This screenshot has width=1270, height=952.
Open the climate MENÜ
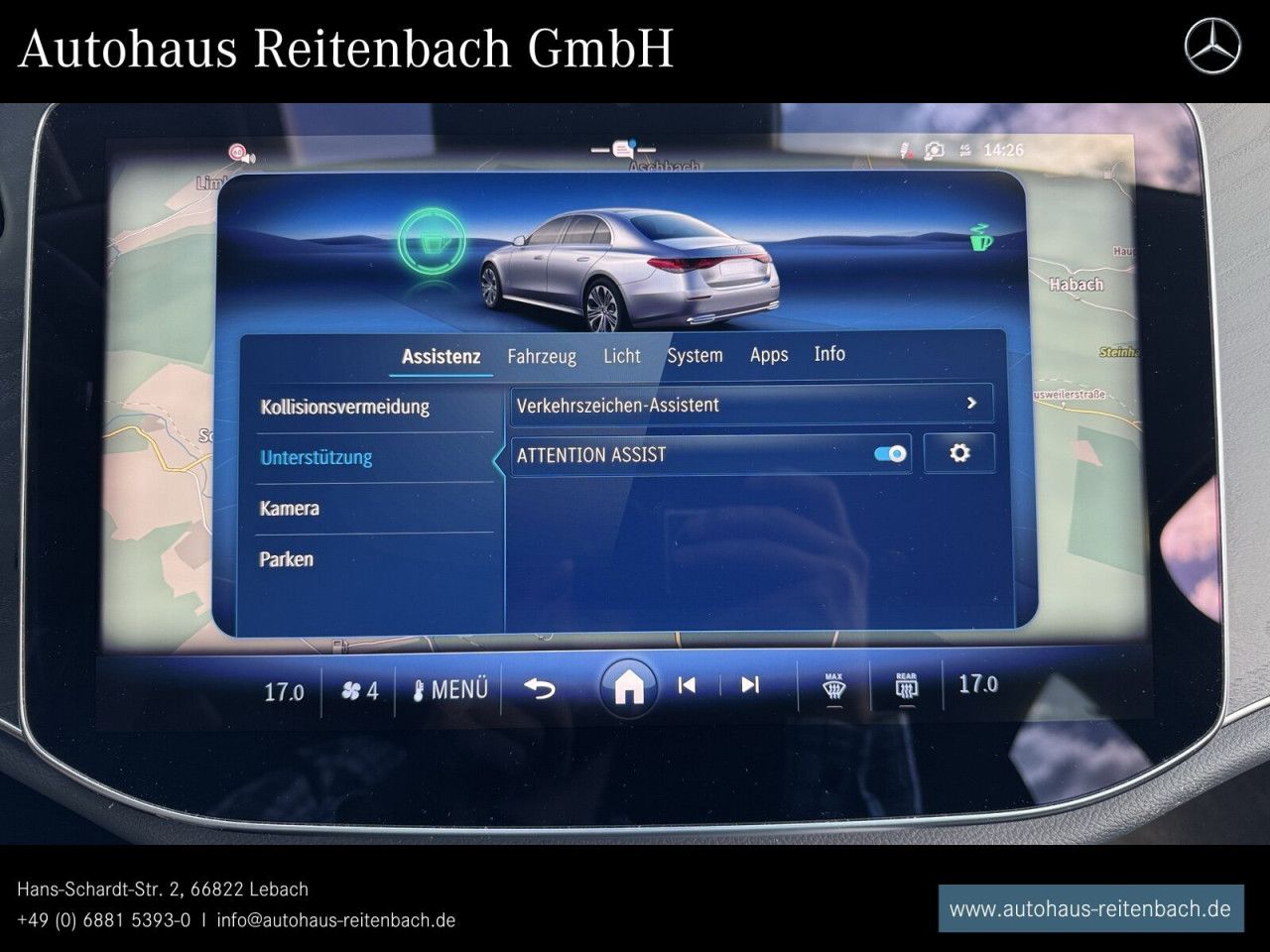click(449, 689)
